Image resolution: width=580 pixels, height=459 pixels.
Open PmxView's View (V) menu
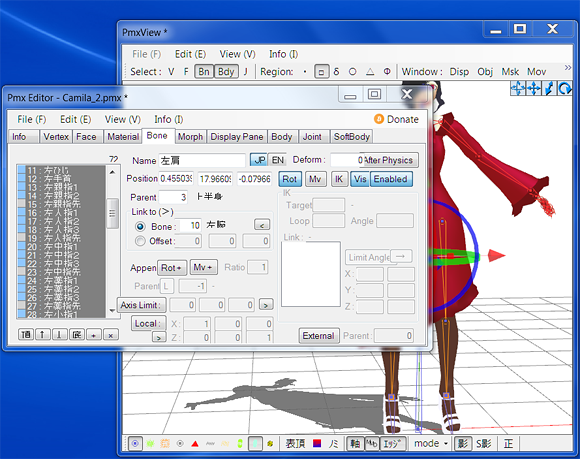click(x=237, y=54)
